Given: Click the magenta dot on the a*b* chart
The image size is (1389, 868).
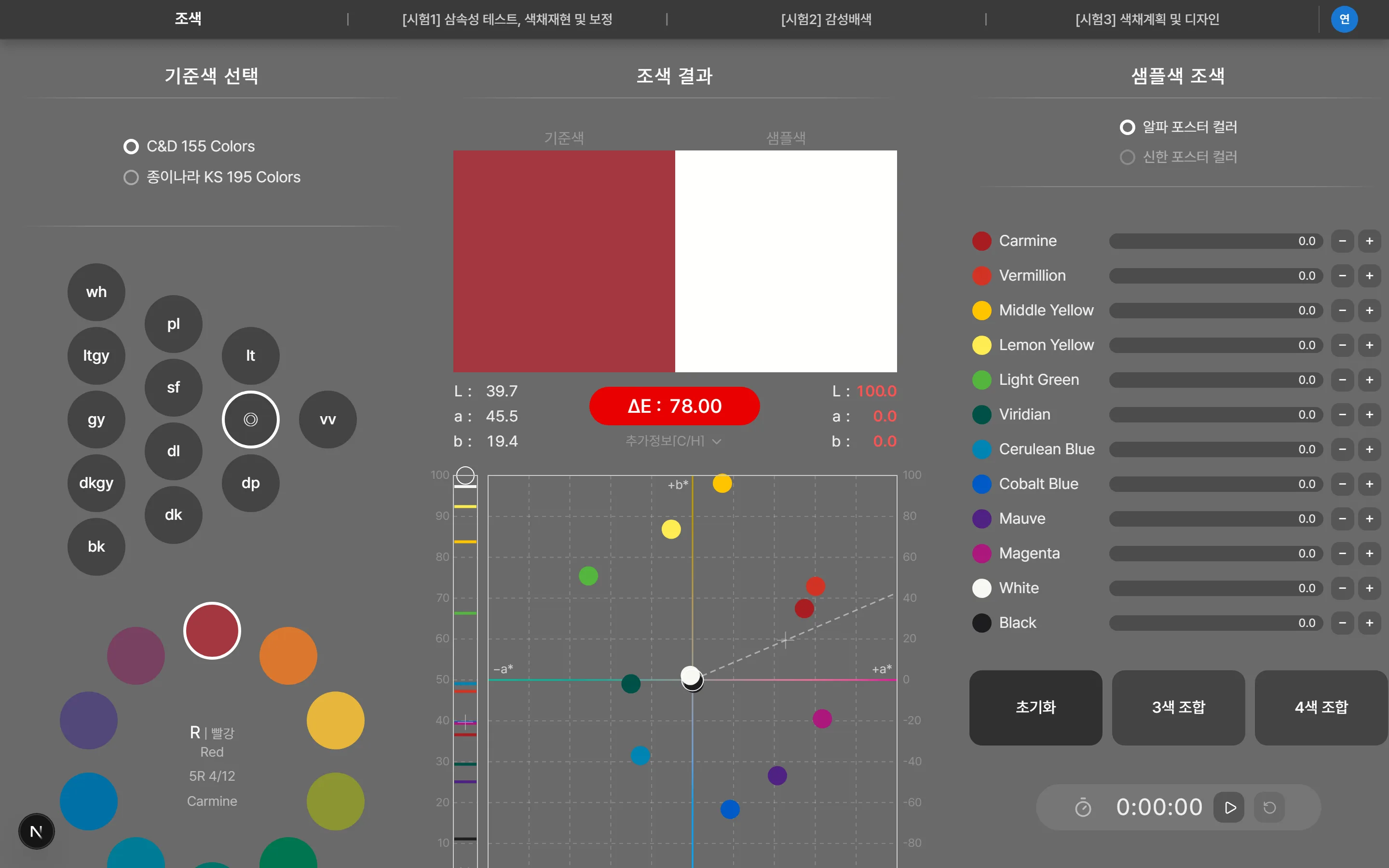Looking at the screenshot, I should (x=822, y=719).
